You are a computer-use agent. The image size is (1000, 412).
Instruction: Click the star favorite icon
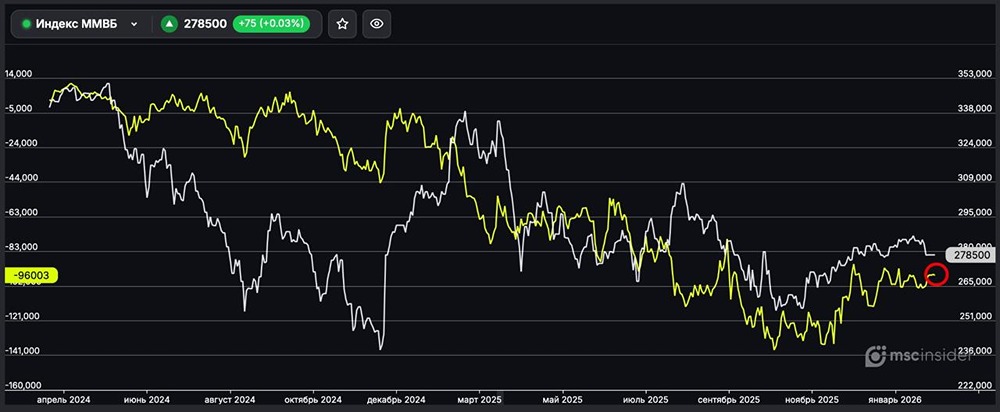[342, 24]
